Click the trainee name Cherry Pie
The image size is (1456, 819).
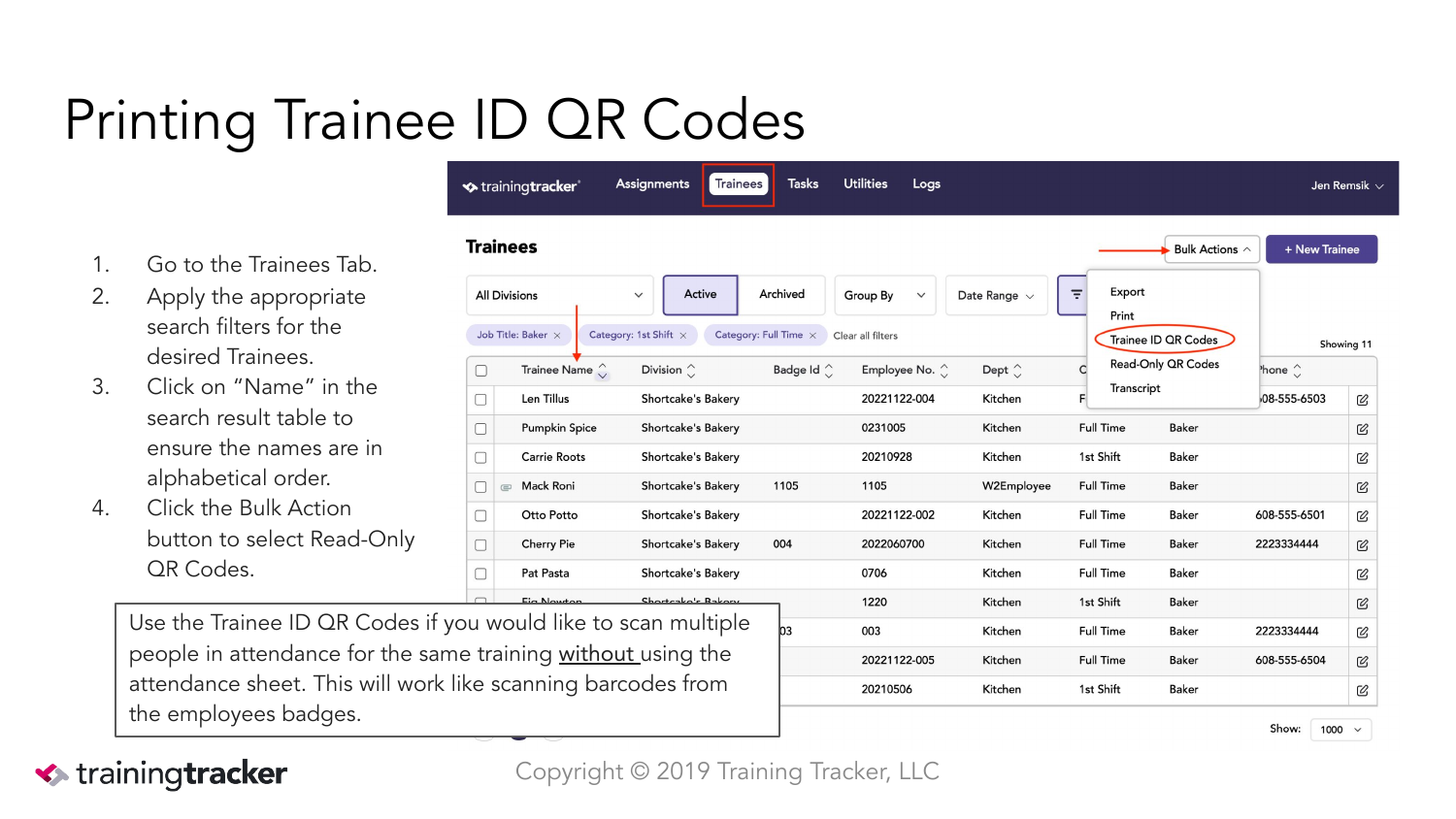coord(548,544)
